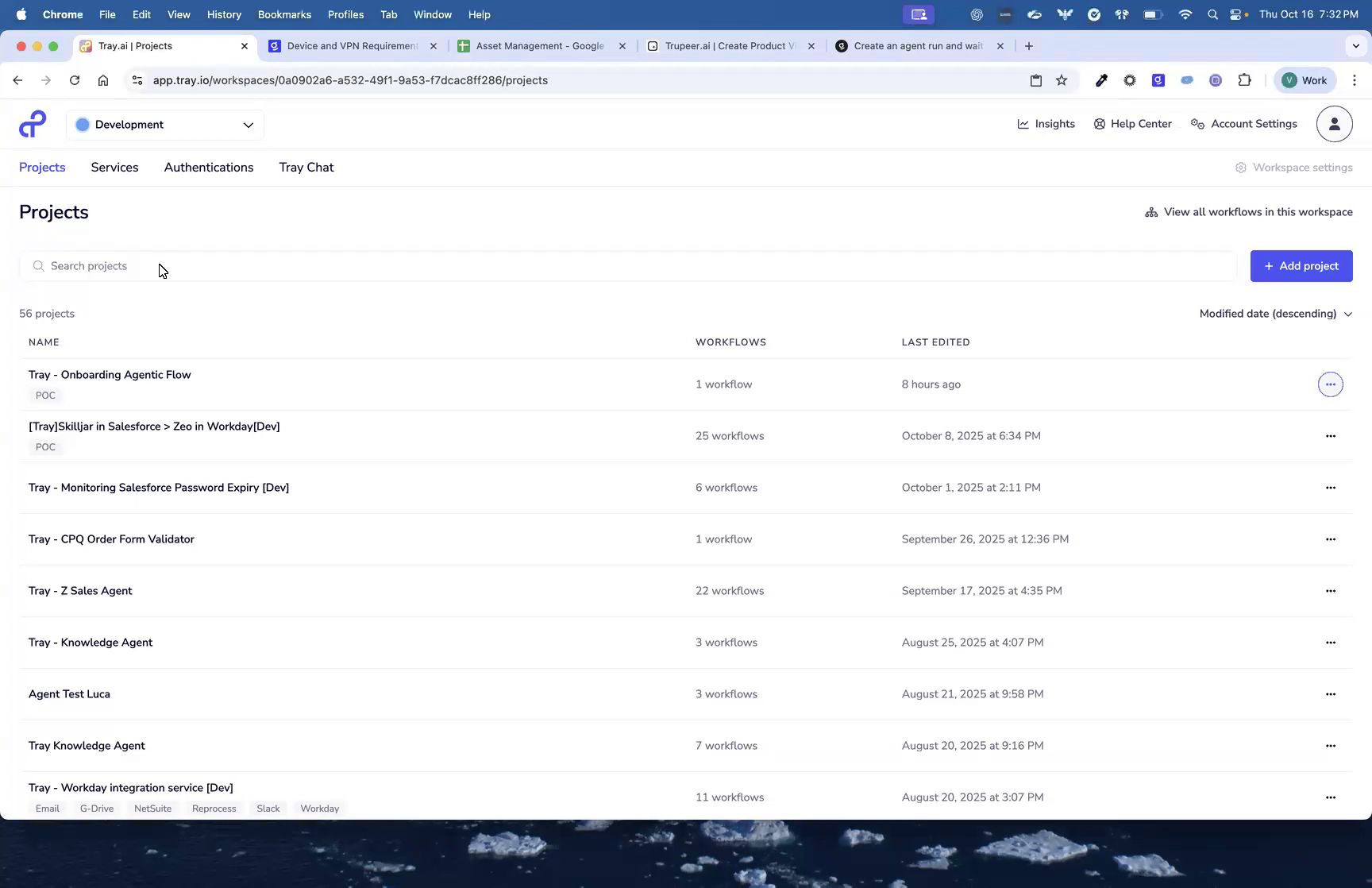Open the Tray.io home logo

tap(32, 124)
